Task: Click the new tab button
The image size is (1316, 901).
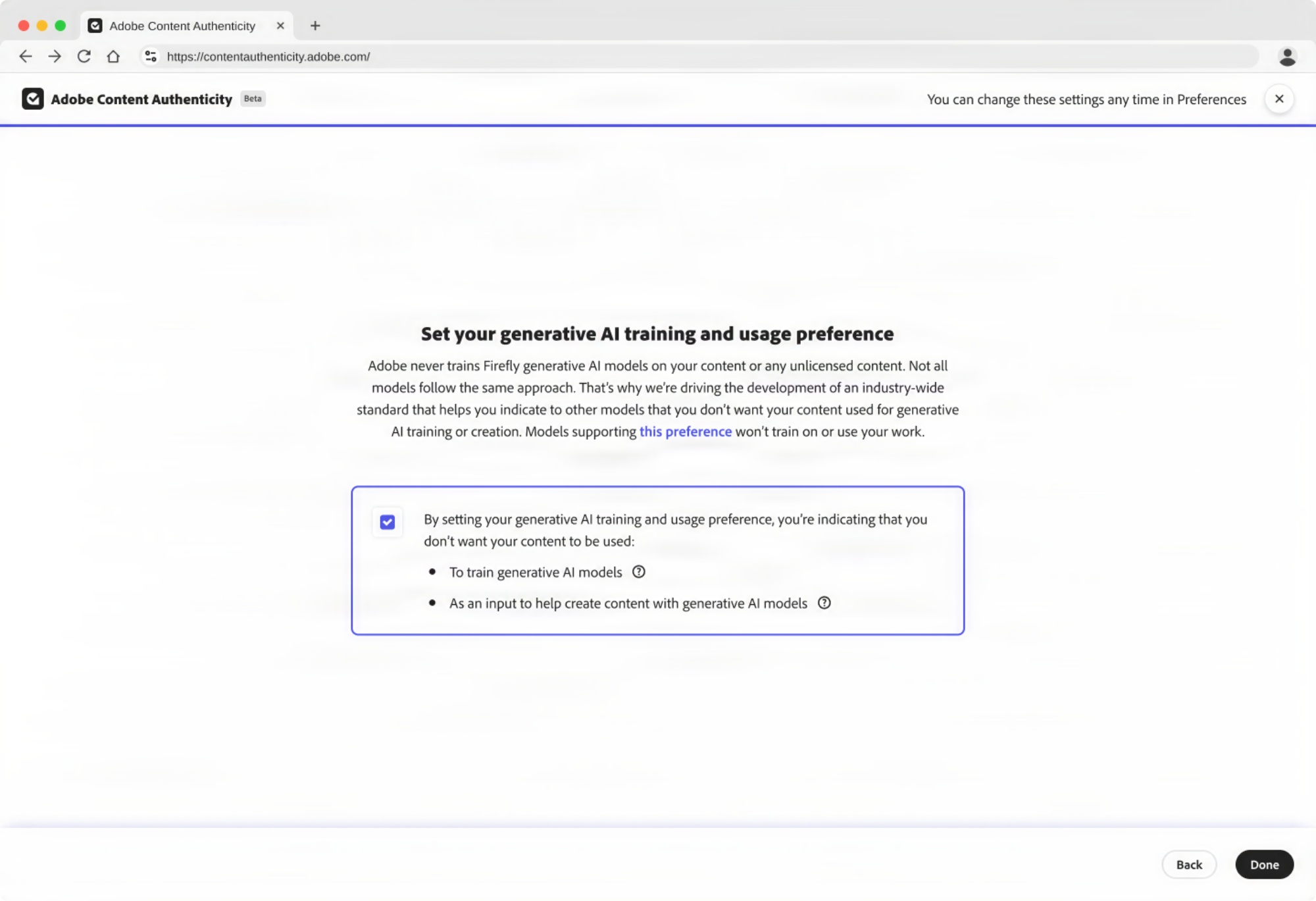Action: [x=315, y=25]
